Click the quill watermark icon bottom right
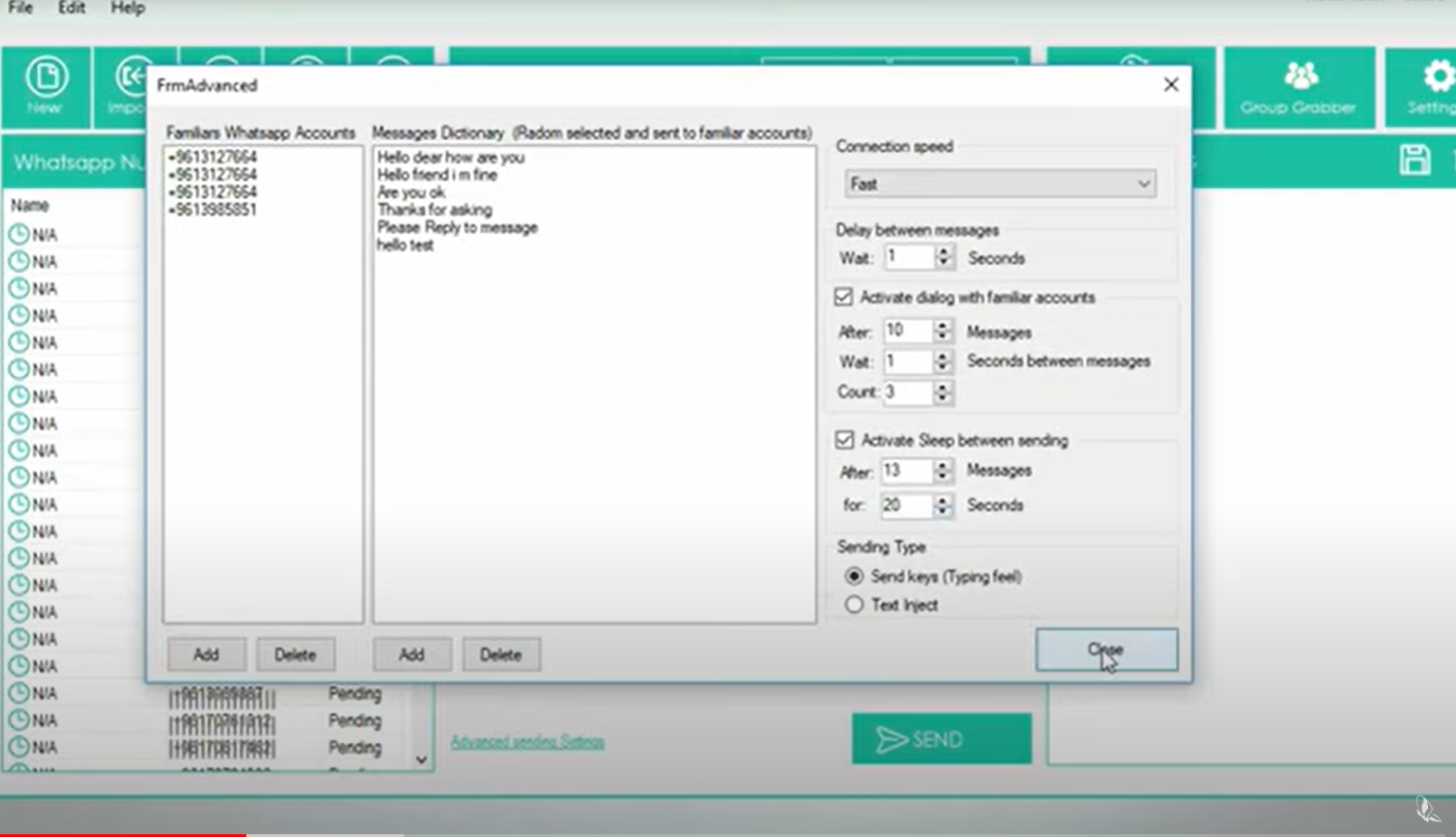 (1427, 810)
